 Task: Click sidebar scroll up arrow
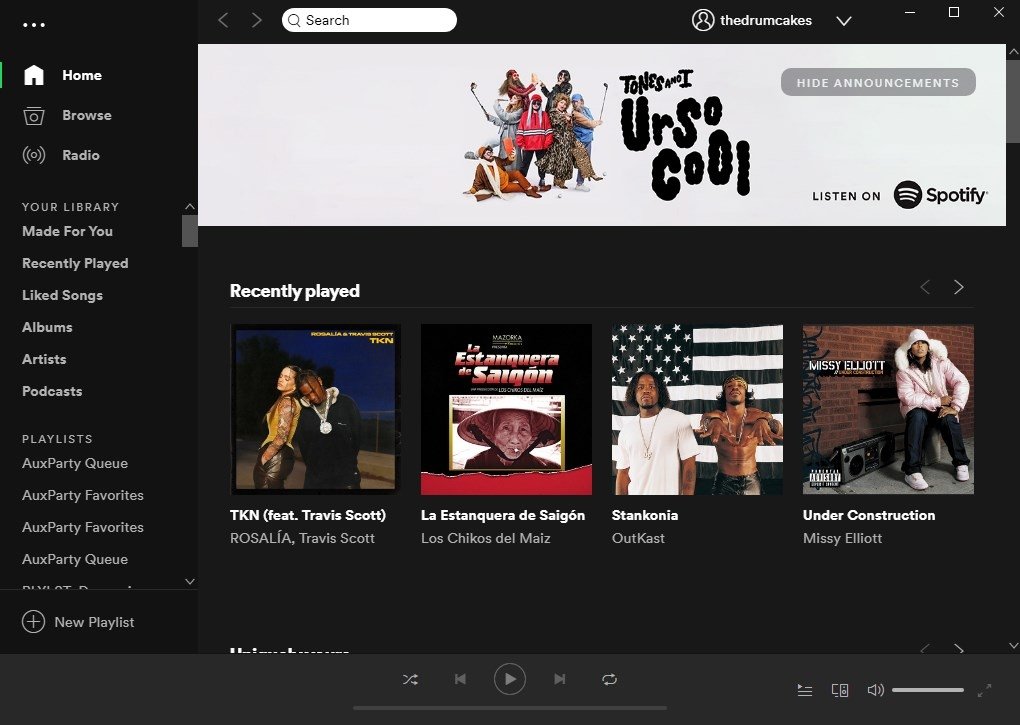190,207
